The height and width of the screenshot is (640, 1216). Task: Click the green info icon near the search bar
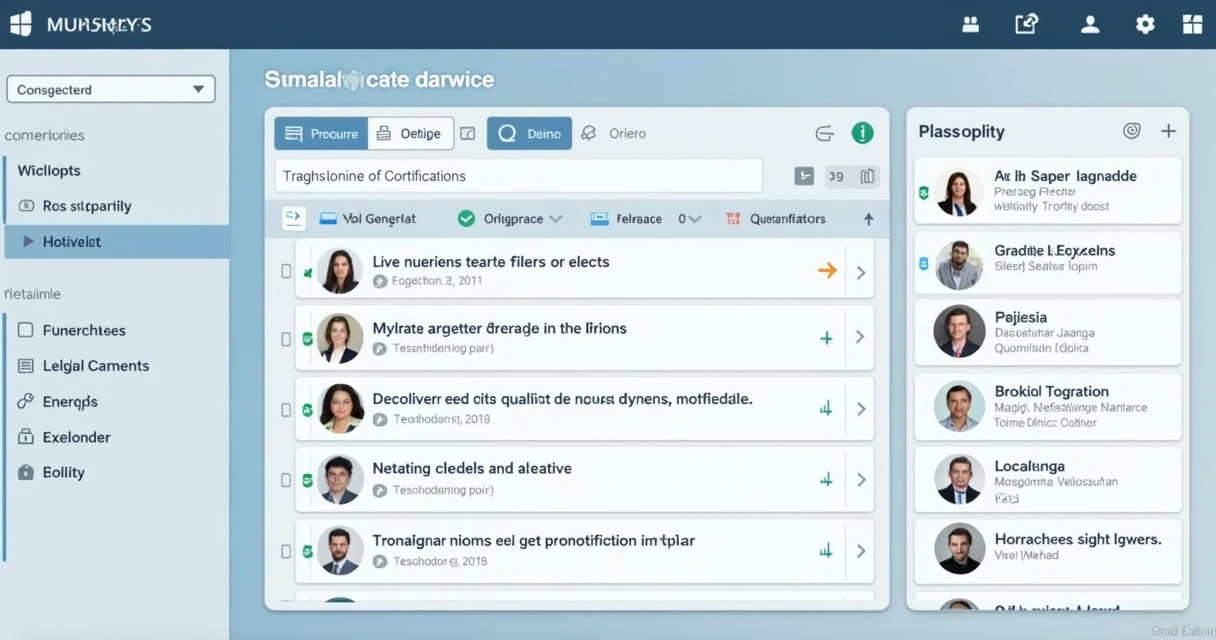tap(862, 132)
